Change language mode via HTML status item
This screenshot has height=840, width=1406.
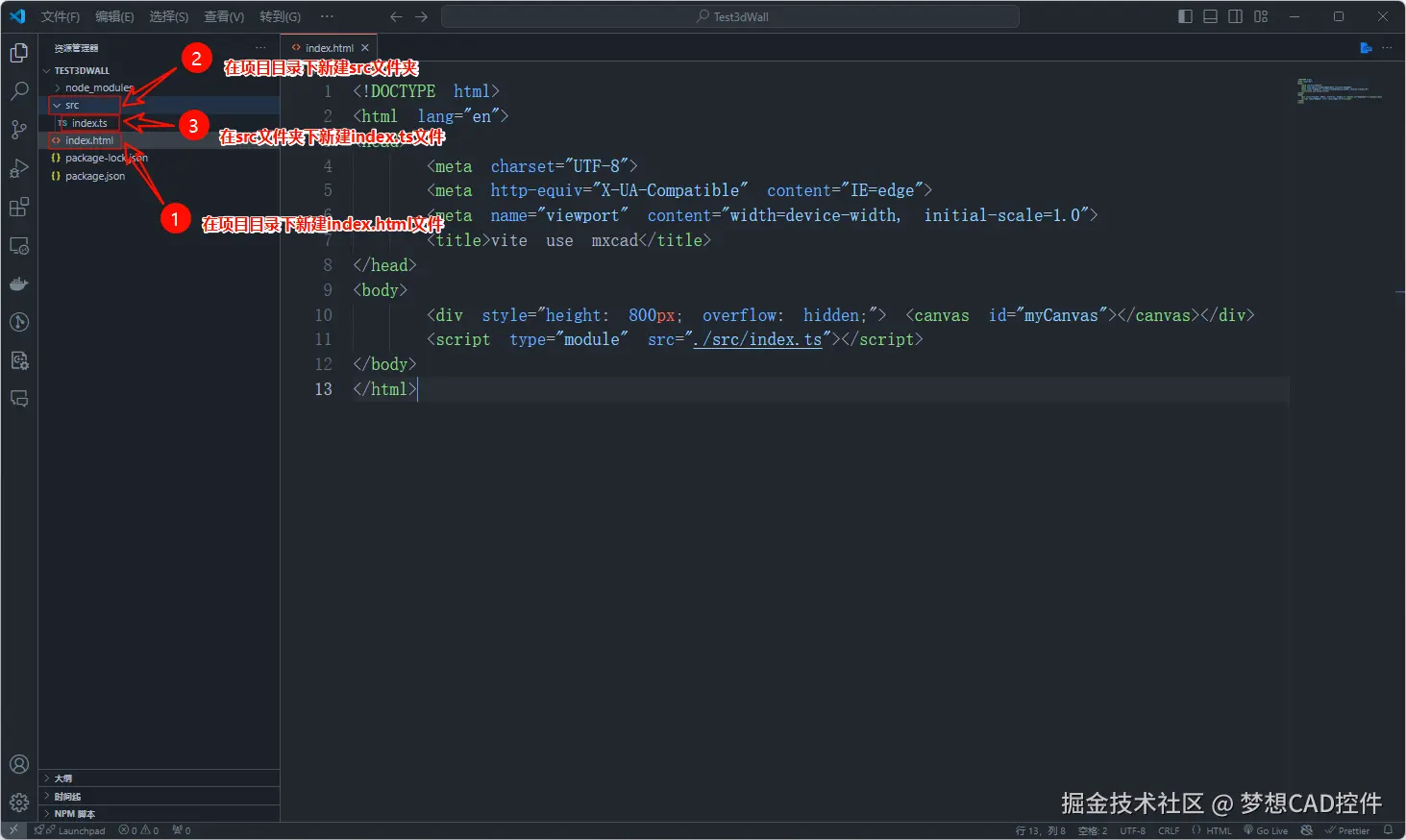coord(1212,830)
